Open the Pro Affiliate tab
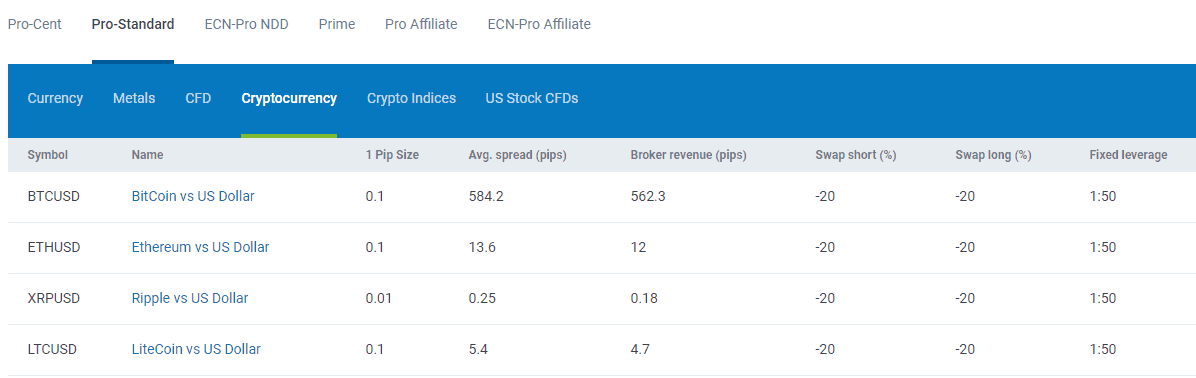 coord(421,24)
